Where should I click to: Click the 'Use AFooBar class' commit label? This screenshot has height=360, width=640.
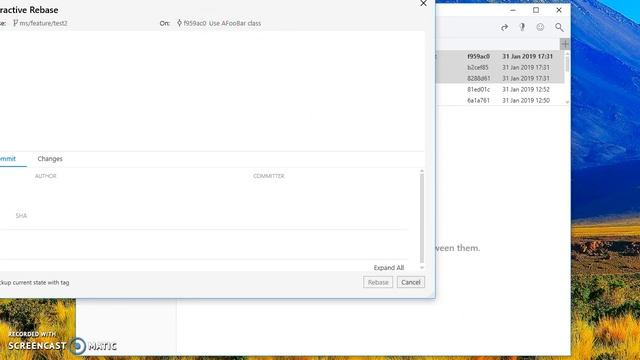click(235, 23)
